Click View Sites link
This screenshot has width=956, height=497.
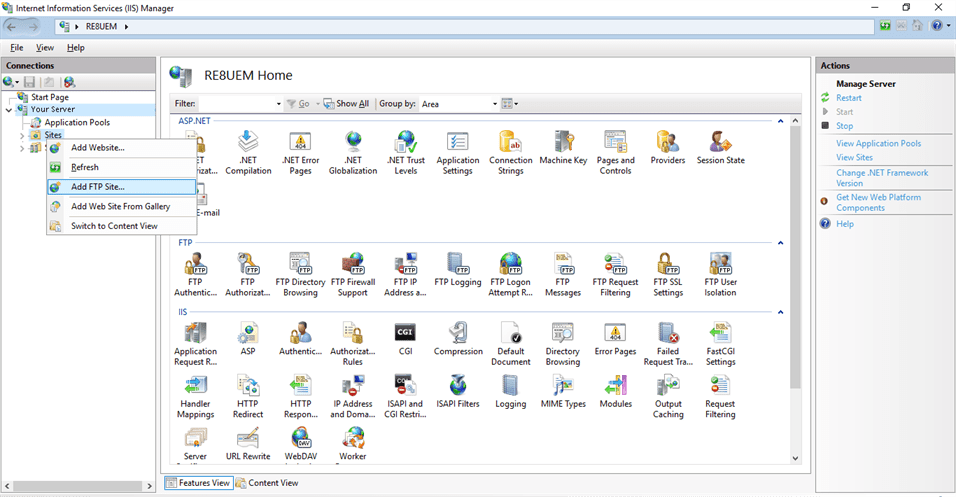(854, 157)
